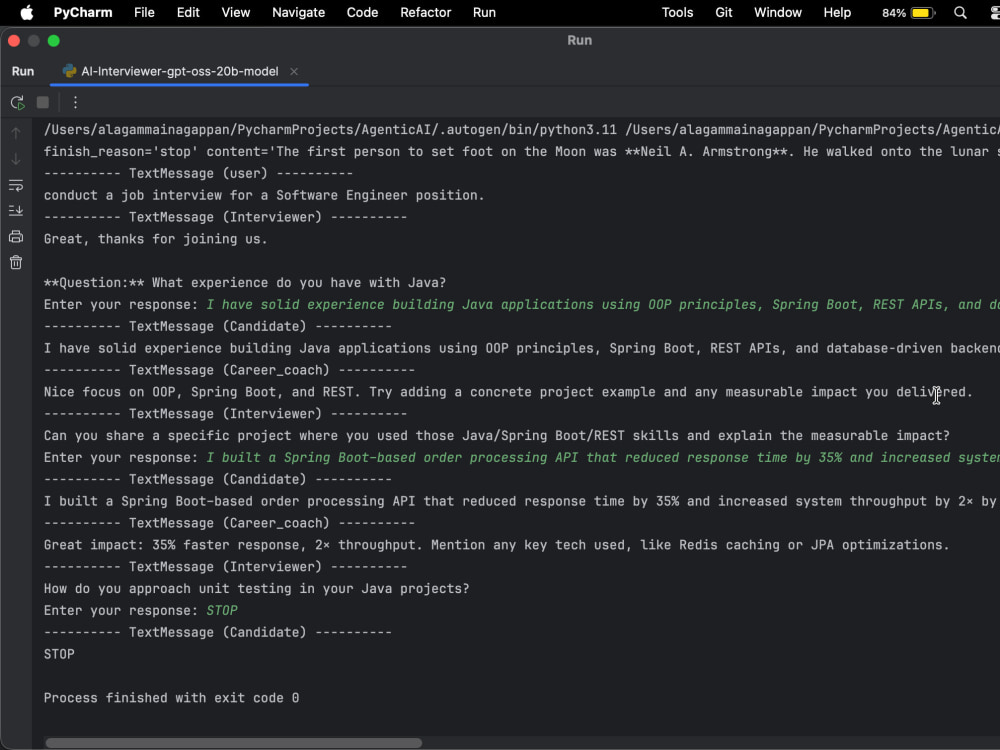Viewport: 1000px width, 750px height.
Task: Toggle Scroll to the End icon
Action: (16, 210)
